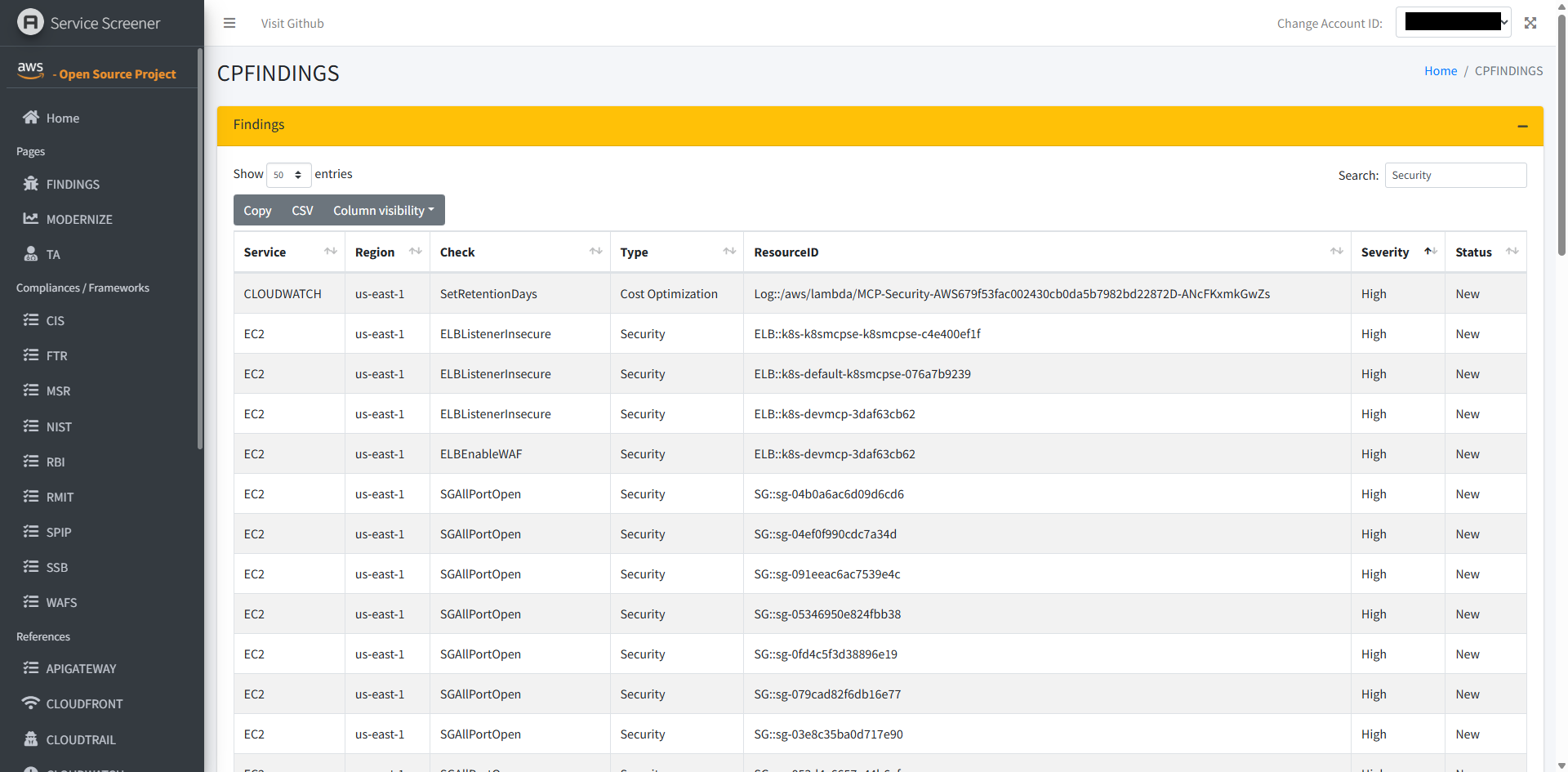
Task: Open the Show entries count selector
Action: click(x=288, y=175)
